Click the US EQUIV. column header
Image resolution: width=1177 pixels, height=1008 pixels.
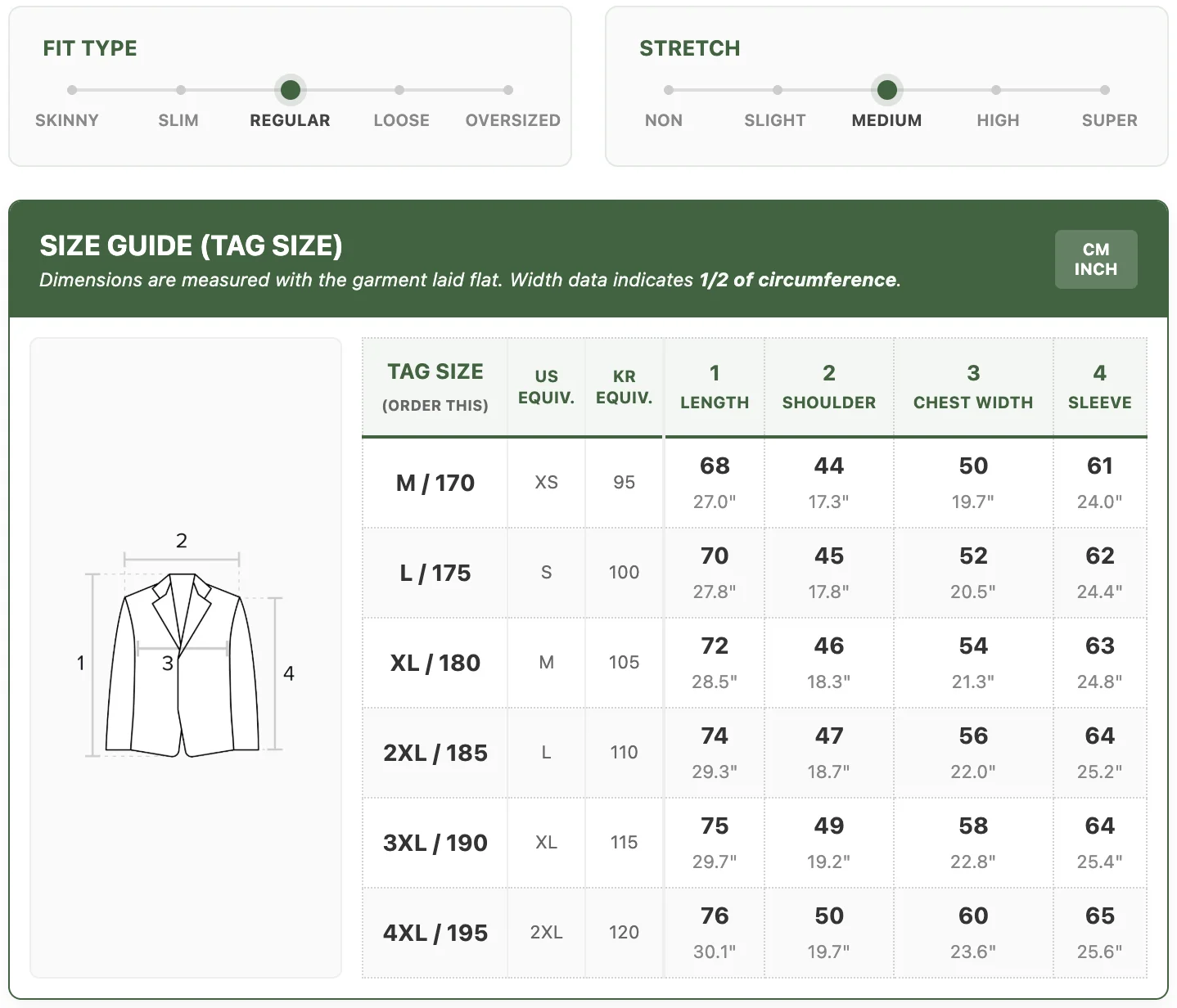[547, 387]
